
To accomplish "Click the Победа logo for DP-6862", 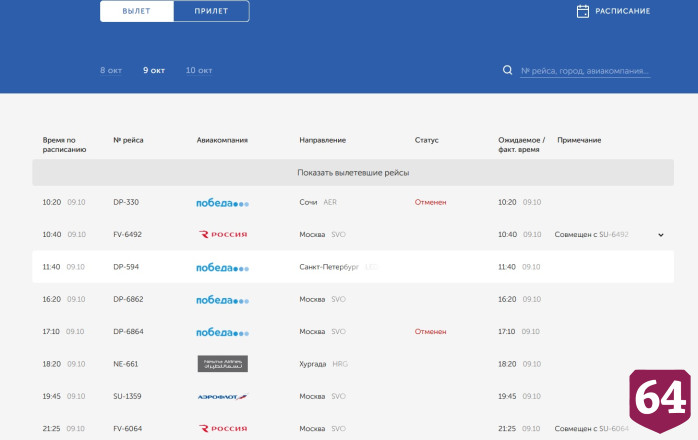I will click(222, 300).
